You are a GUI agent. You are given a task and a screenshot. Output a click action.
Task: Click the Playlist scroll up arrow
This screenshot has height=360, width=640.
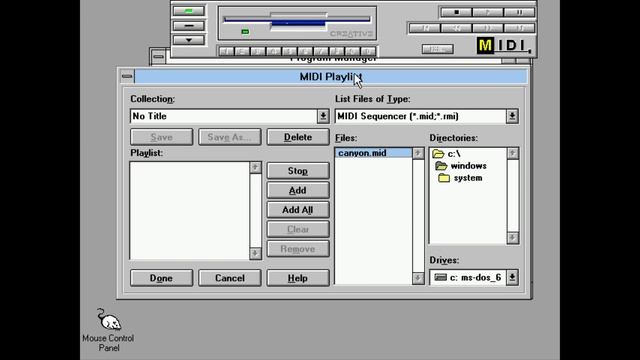point(256,167)
